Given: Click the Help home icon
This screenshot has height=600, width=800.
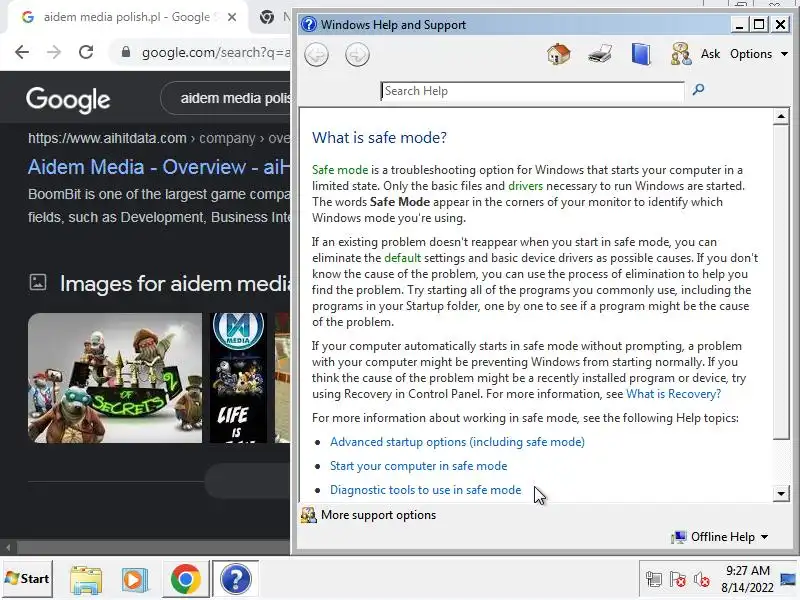Looking at the screenshot, I should pos(559,54).
